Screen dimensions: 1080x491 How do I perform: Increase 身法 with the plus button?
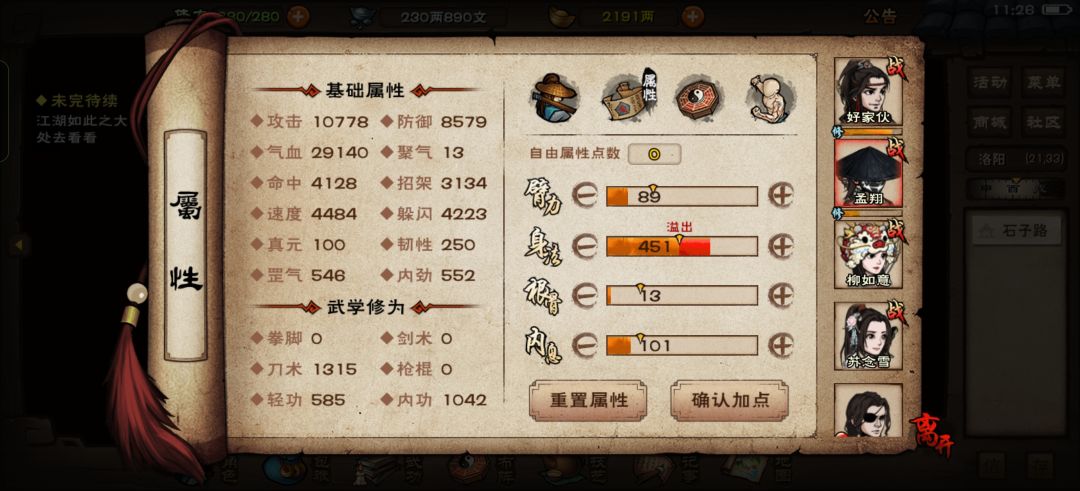pyautogui.click(x=780, y=245)
